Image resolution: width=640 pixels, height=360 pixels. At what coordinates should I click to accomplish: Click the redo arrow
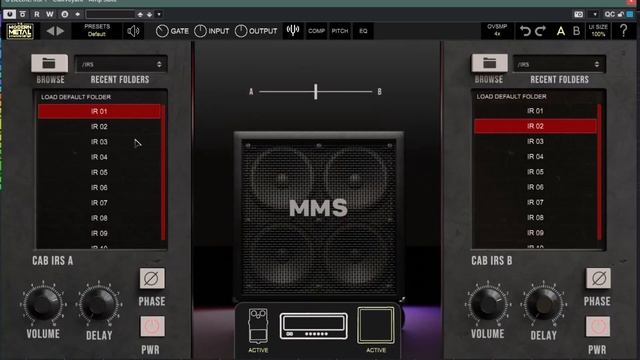540,31
